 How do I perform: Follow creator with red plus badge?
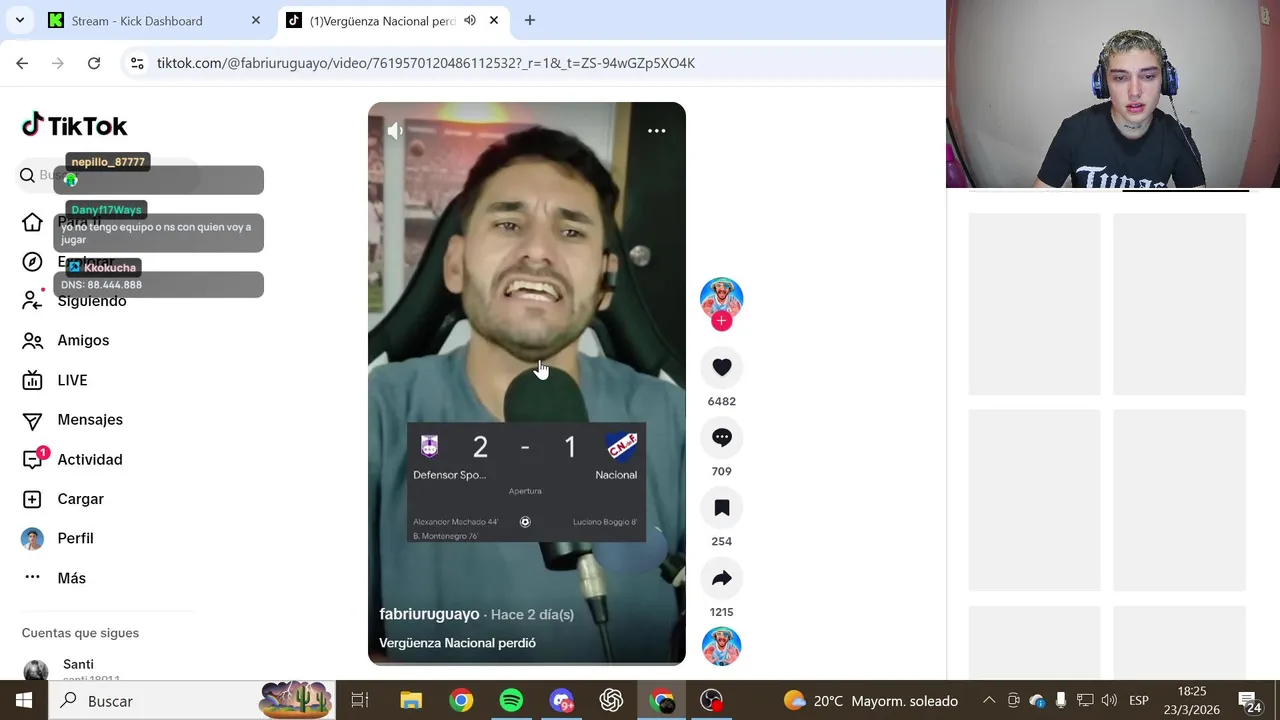(721, 321)
